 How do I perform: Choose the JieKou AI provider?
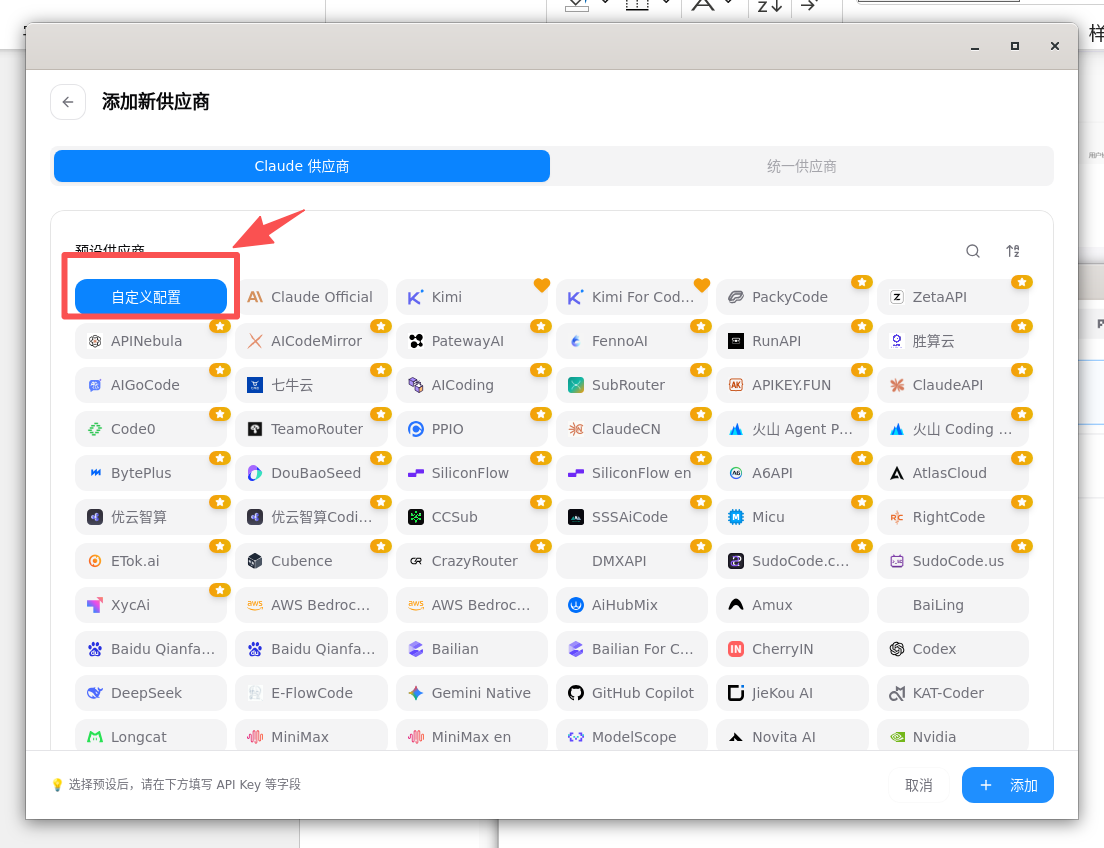792,693
